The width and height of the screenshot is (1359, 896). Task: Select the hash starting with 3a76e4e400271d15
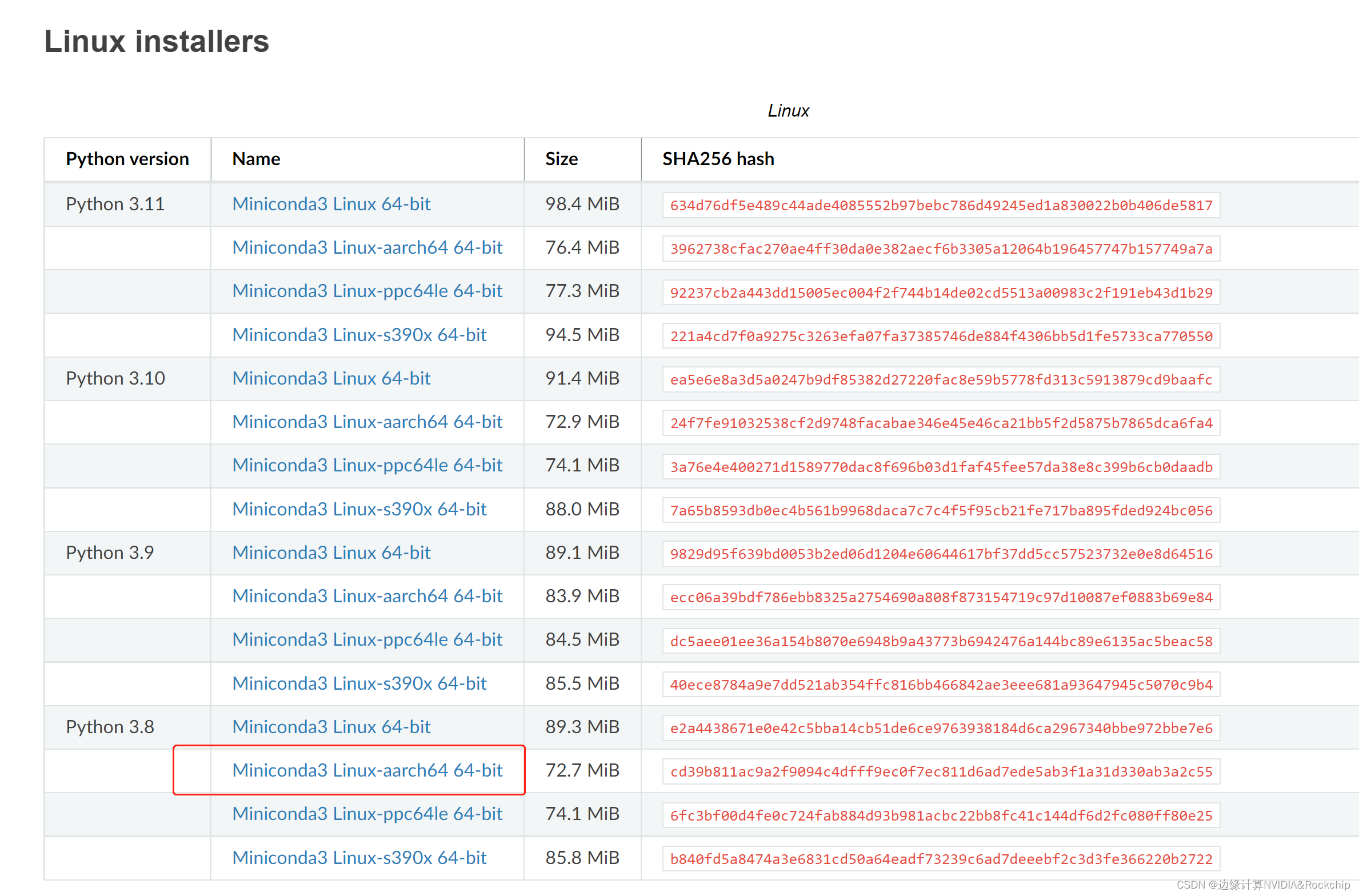(941, 467)
